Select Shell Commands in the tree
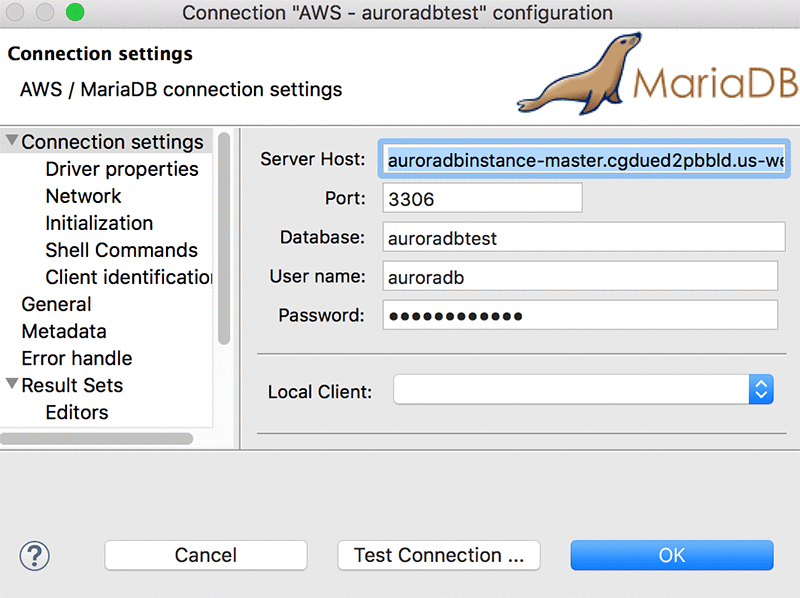The image size is (800, 598). (121, 251)
